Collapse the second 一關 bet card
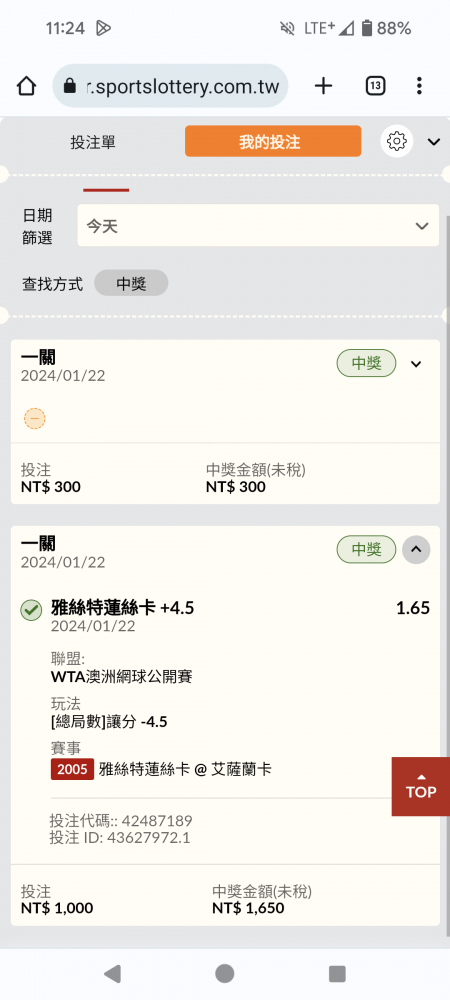Screen dimensions: 450x1000 click(x=416, y=549)
